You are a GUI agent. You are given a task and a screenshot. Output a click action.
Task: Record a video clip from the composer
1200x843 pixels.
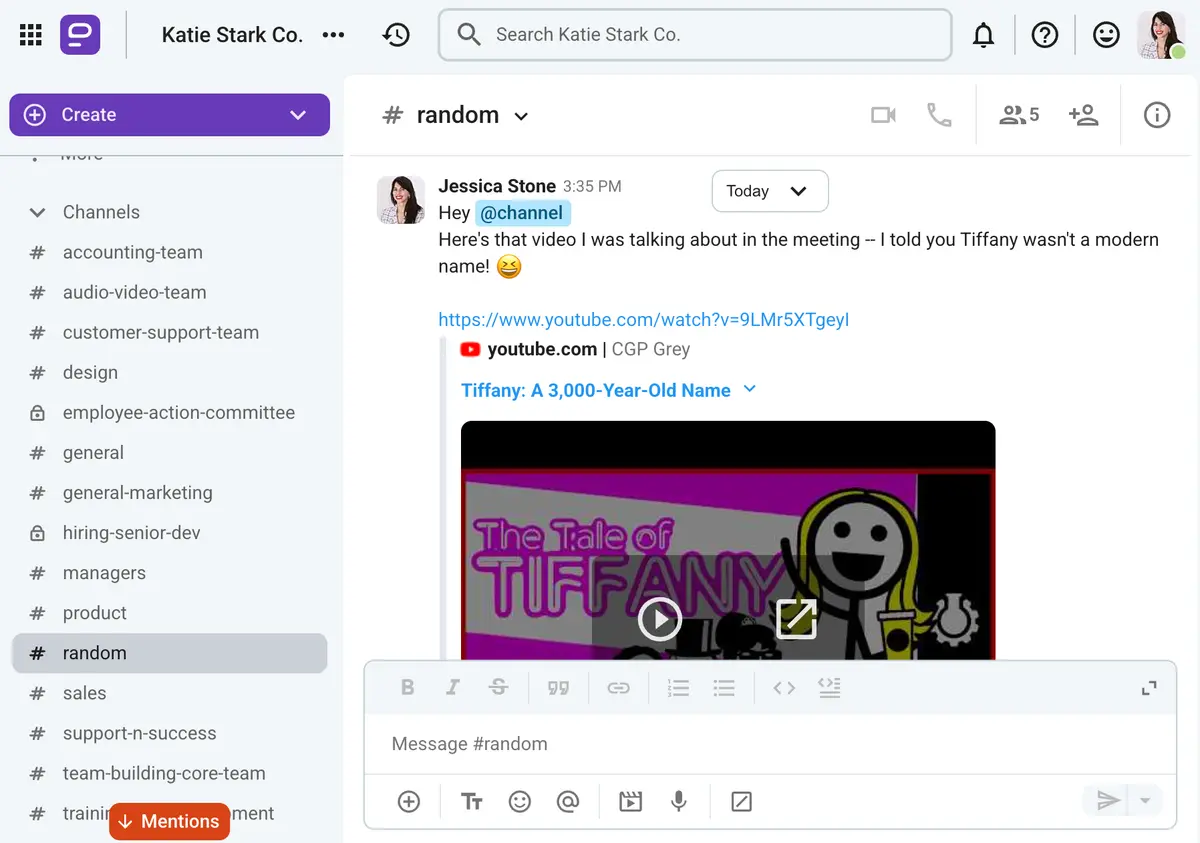(x=630, y=801)
